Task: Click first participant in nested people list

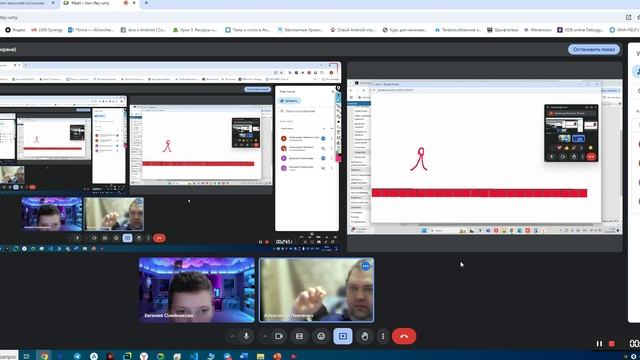Action: [x=305, y=138]
